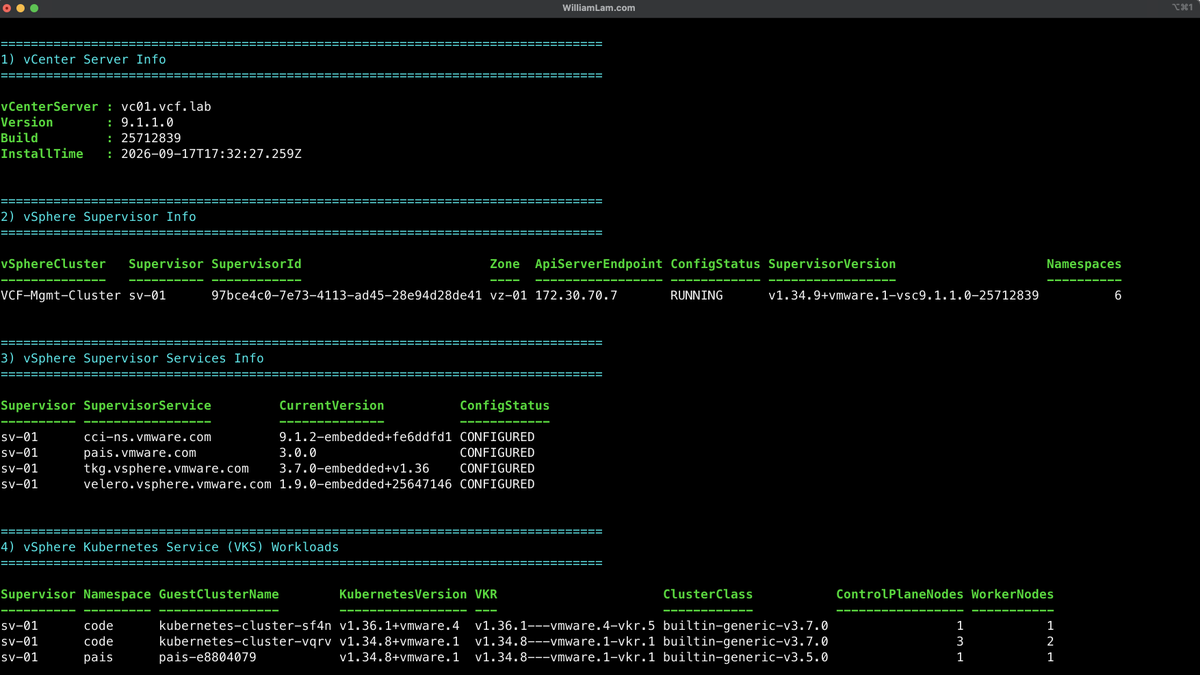The height and width of the screenshot is (675, 1200).
Task: Click the '4) vSphere Kubernetes Service (VKS) Workloads' heading
Action: coord(169,547)
